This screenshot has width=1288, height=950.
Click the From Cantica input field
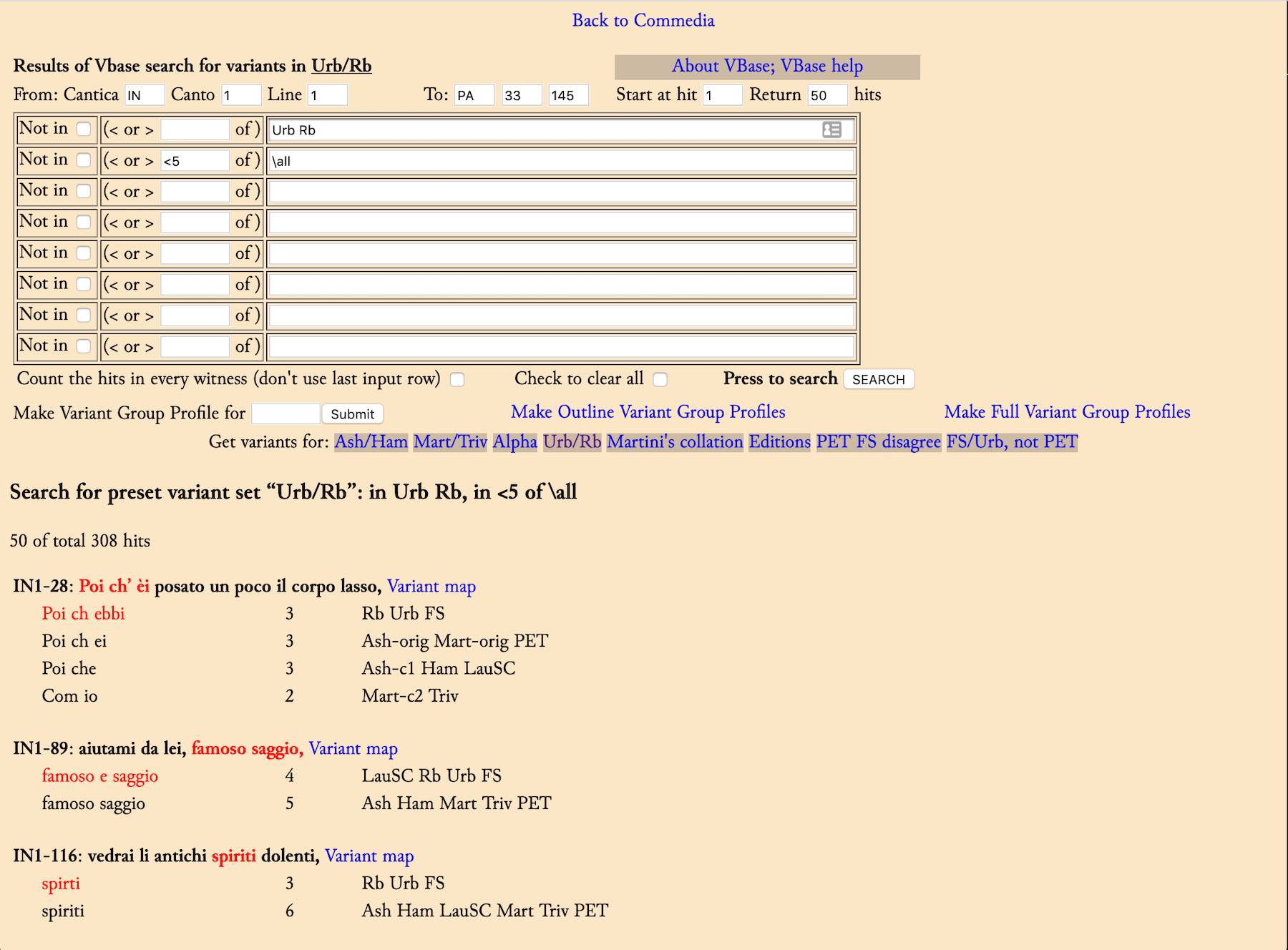coord(145,95)
